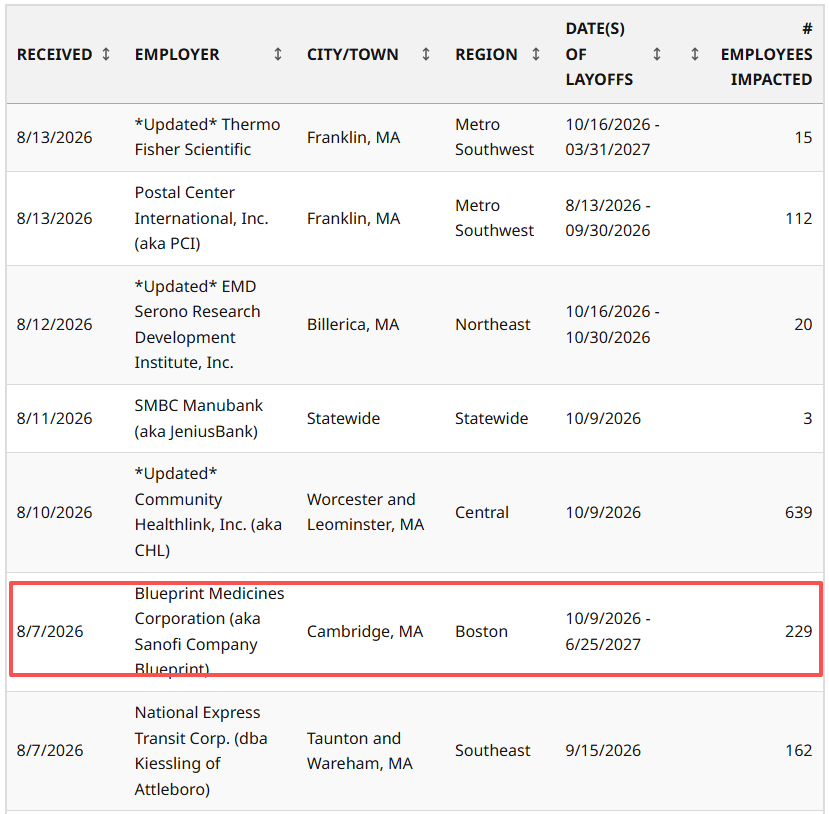Click employees impacted value 639
This screenshot has width=829, height=814.
point(798,512)
